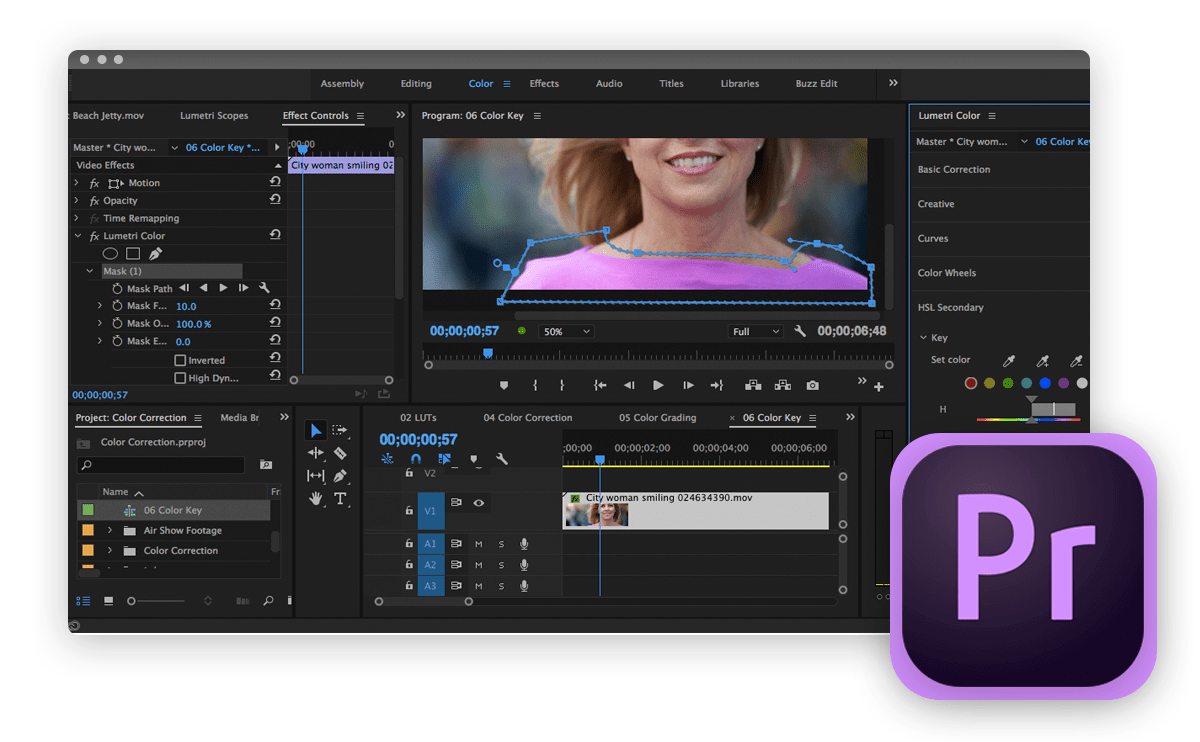Screen dimensions: 1200x742
Task: Expand the Air Show Footage bin
Action: tap(110, 530)
